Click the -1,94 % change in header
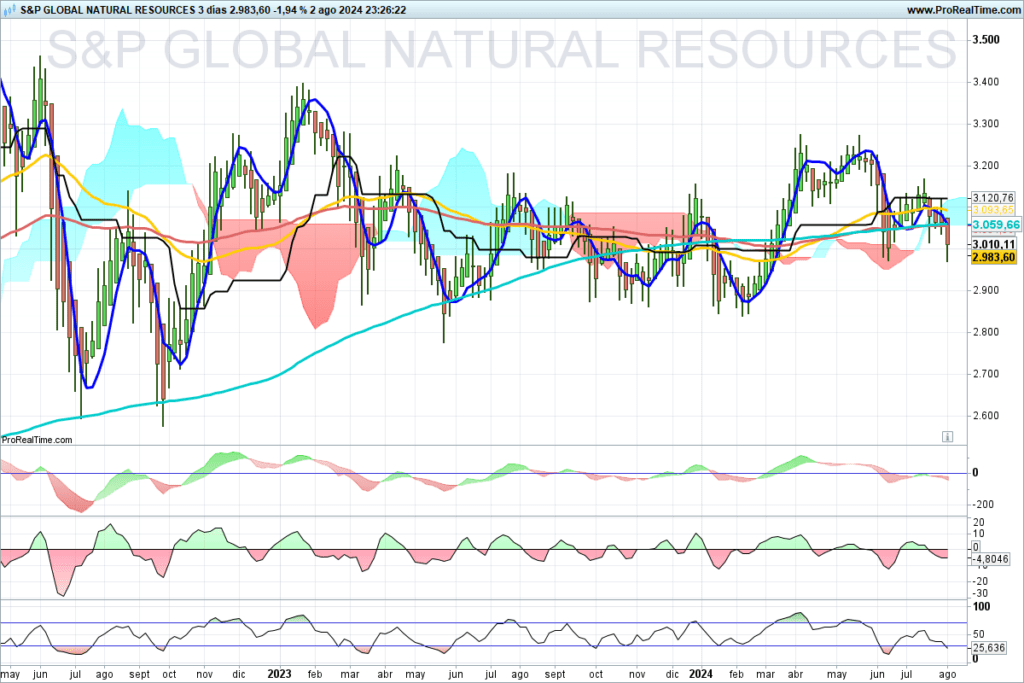This screenshot has height=683, width=1024. (292, 10)
